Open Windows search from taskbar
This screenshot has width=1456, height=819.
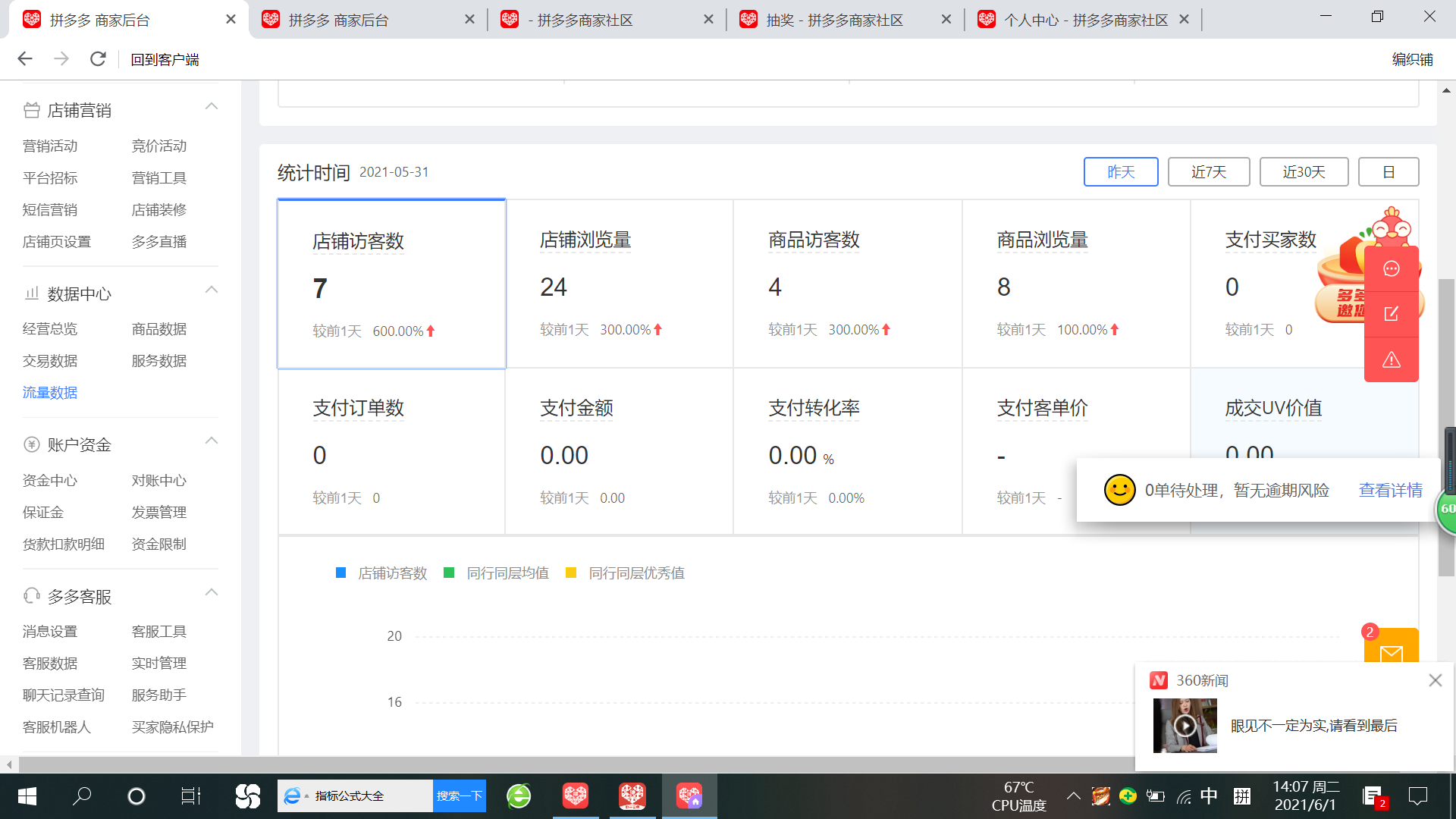pyautogui.click(x=81, y=796)
